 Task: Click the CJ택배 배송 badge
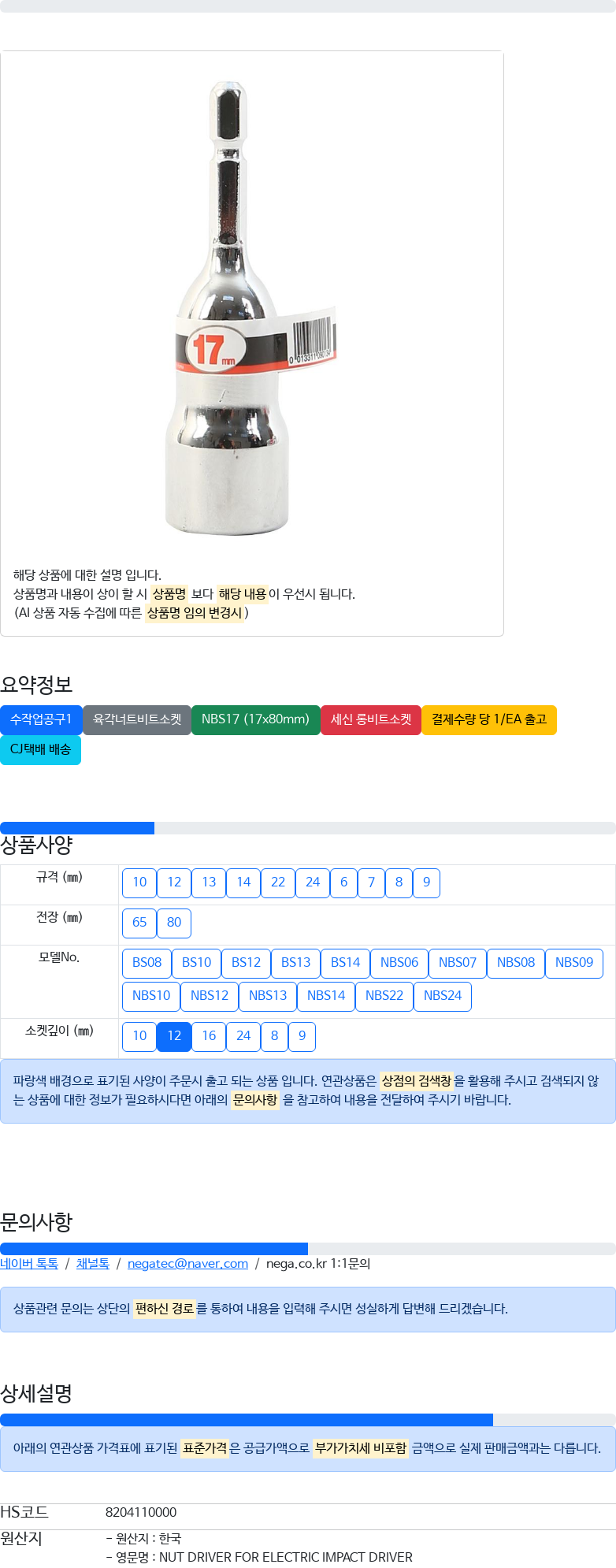click(40, 750)
